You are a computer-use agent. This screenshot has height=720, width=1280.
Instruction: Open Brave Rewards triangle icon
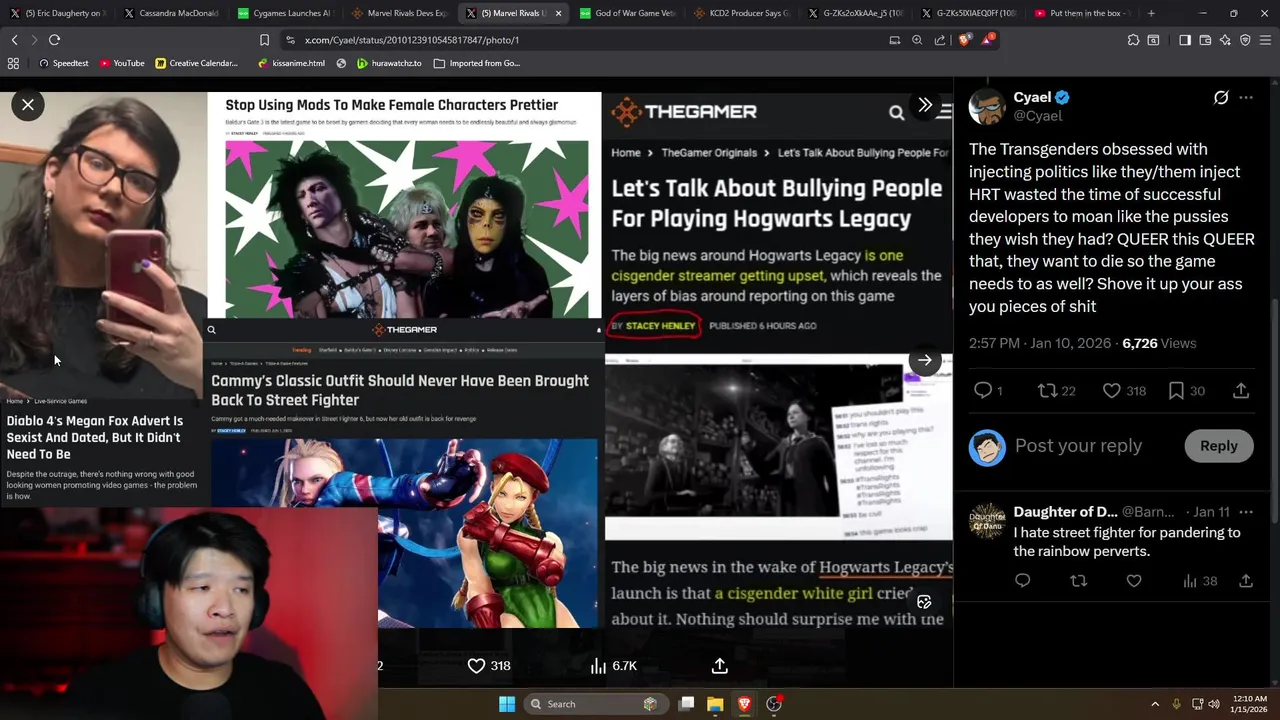(988, 40)
